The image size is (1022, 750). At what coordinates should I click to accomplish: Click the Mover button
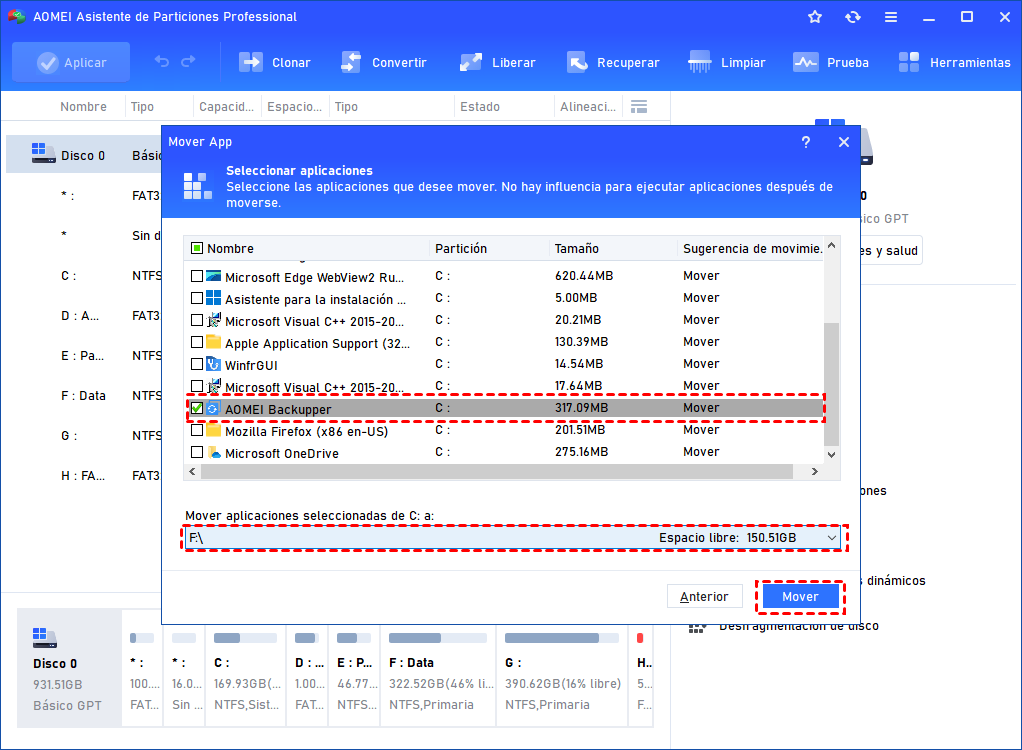[x=800, y=596]
